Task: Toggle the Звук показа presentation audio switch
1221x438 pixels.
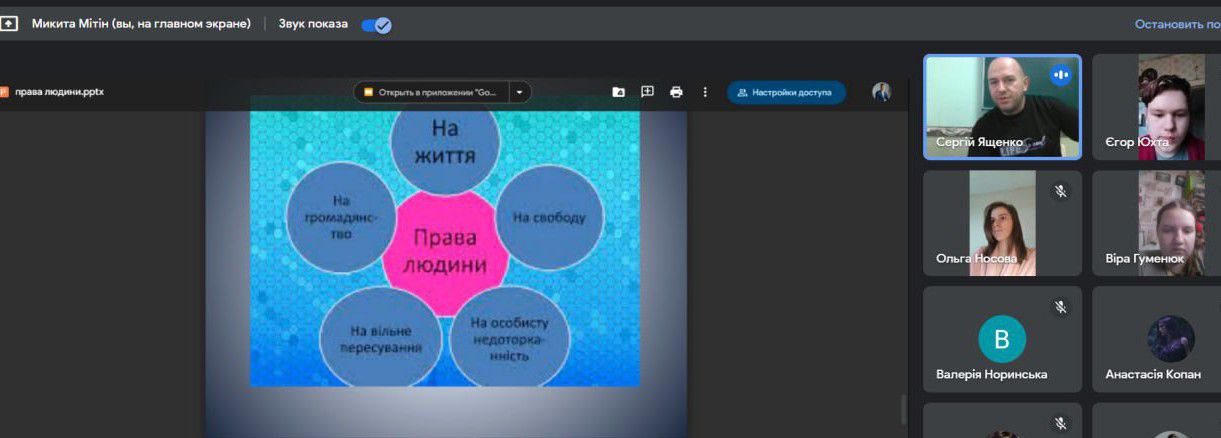Action: pyautogui.click(x=376, y=25)
